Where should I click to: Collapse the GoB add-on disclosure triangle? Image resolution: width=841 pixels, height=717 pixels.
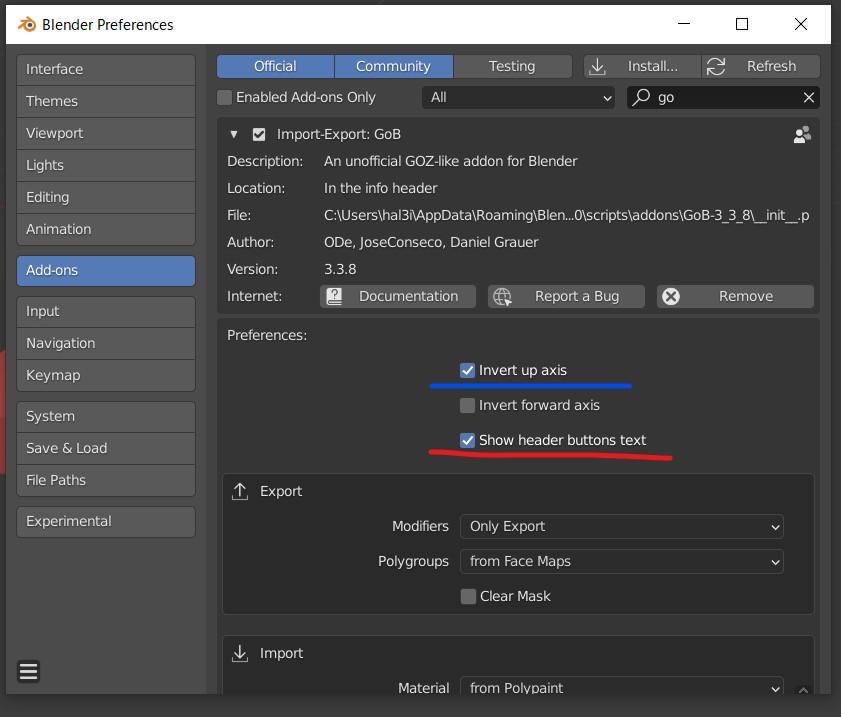tap(234, 134)
